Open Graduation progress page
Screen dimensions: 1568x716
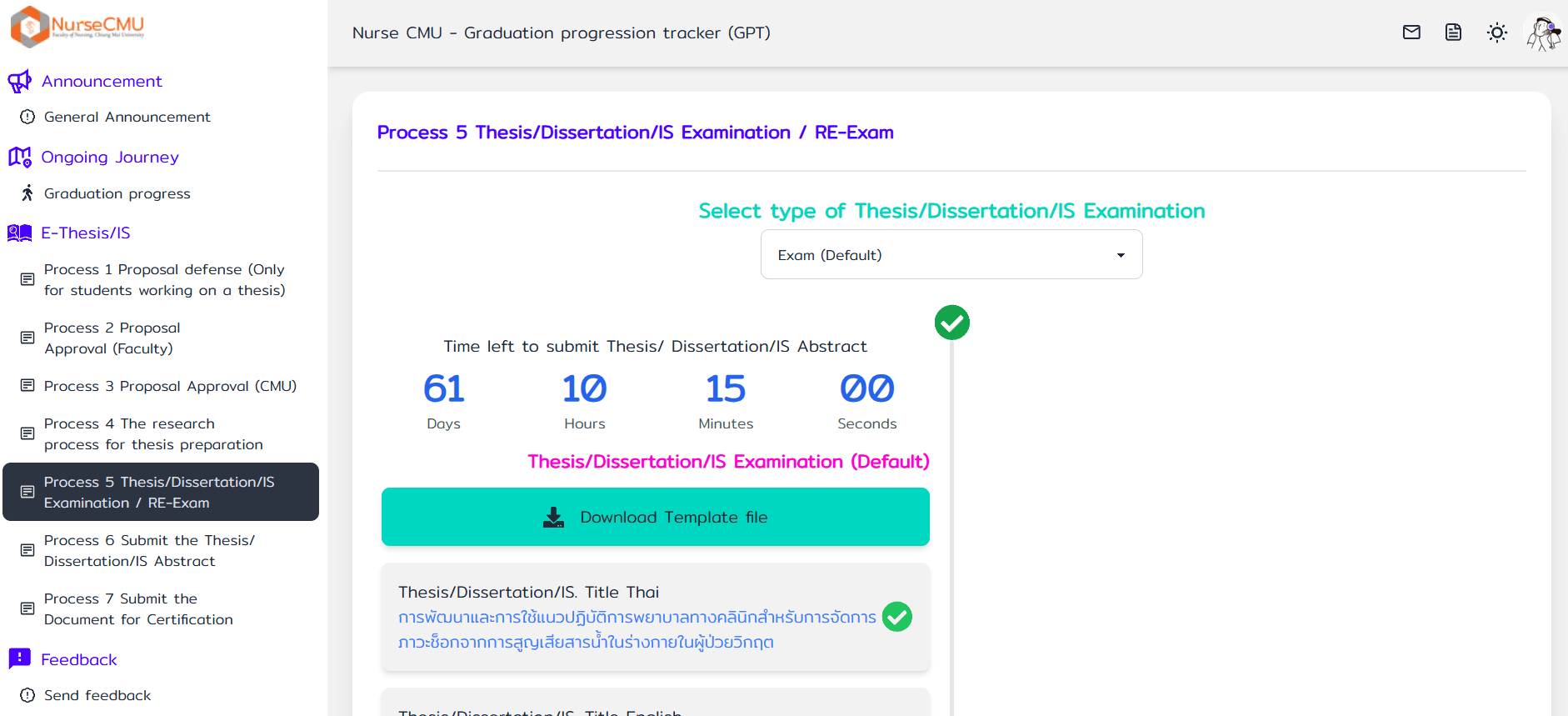[117, 194]
